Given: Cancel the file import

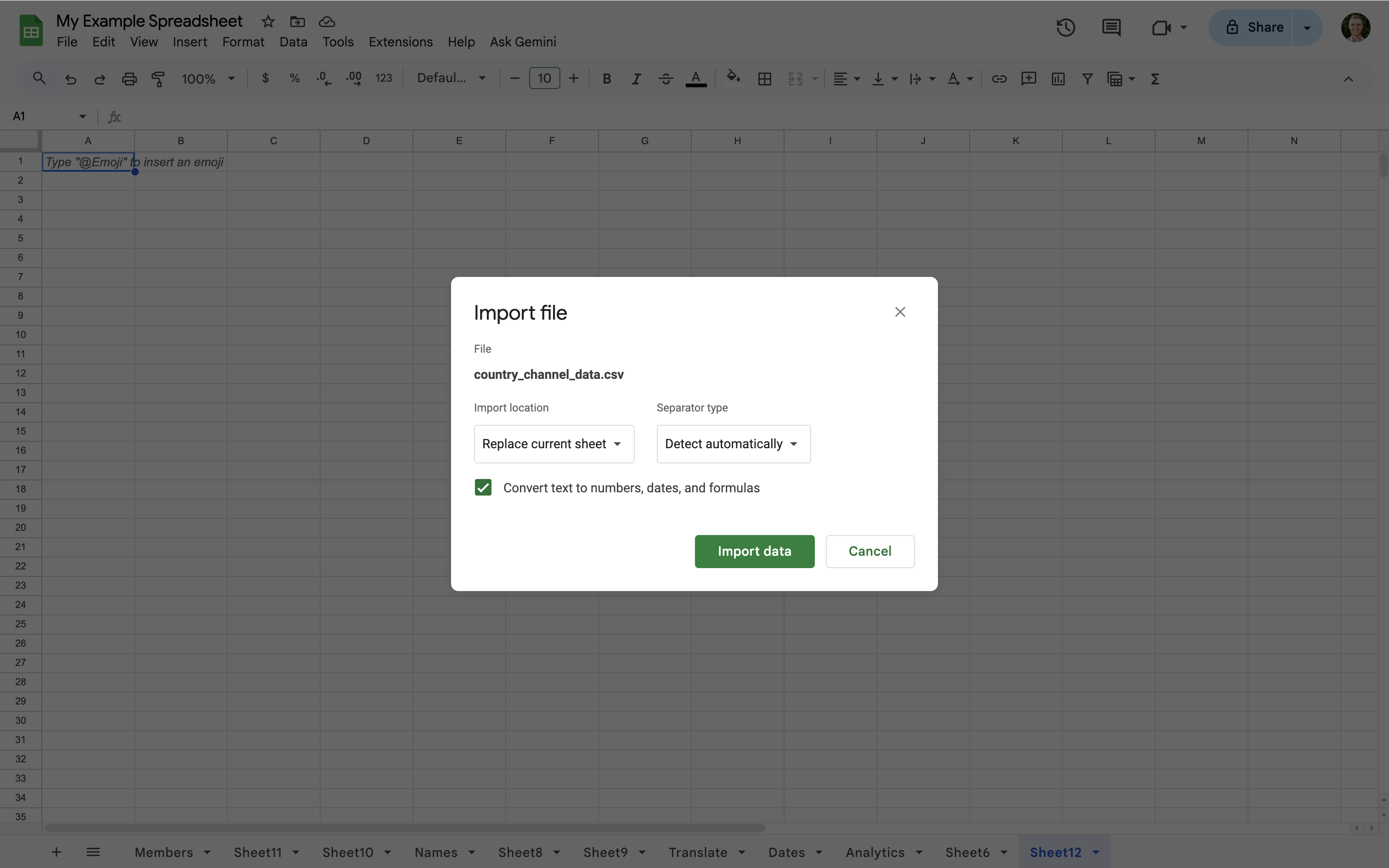Looking at the screenshot, I should coord(869,551).
